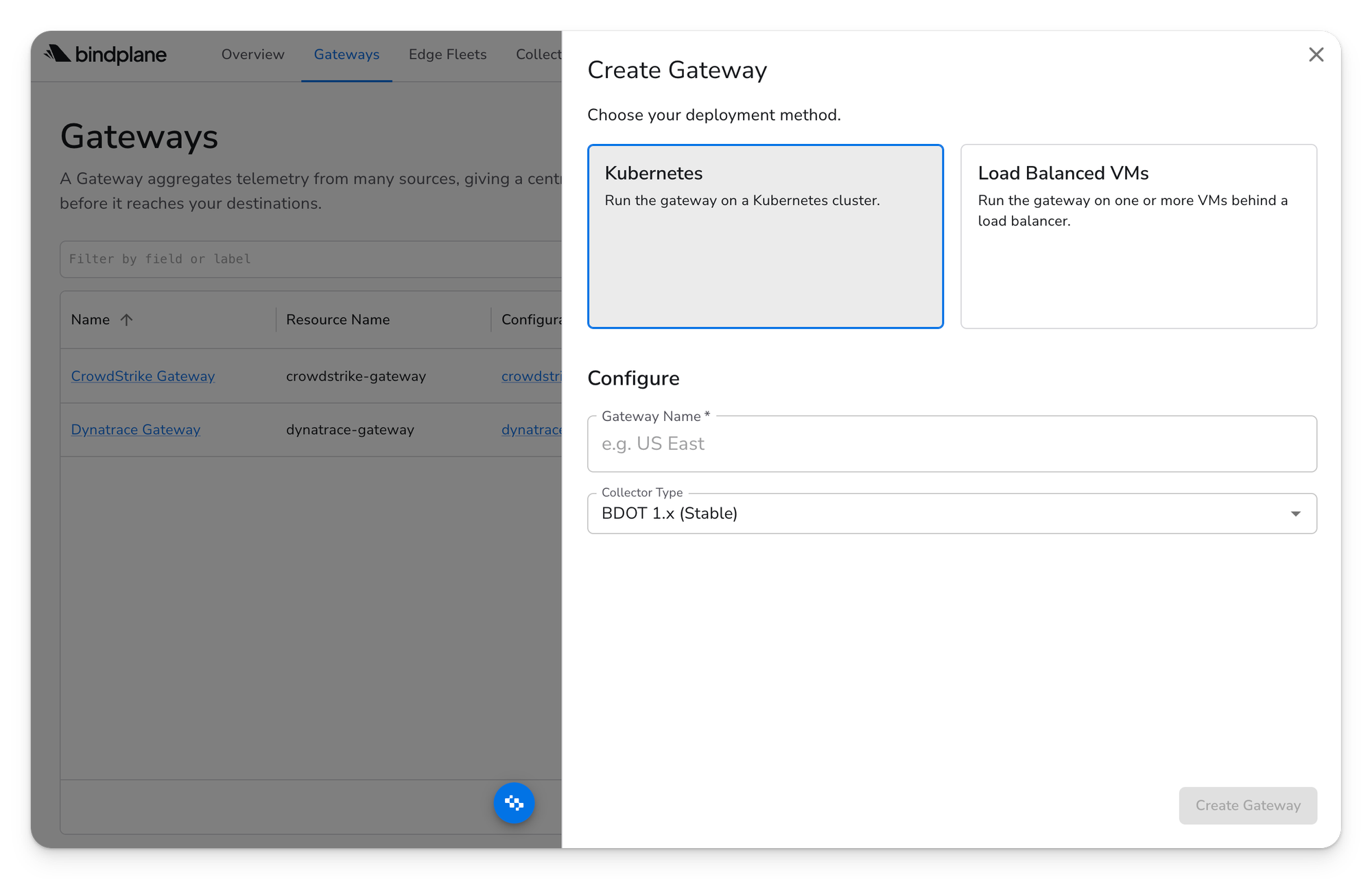The height and width of the screenshot is (879, 1372).
Task: Click the Create Gateway button
Action: (1248, 805)
